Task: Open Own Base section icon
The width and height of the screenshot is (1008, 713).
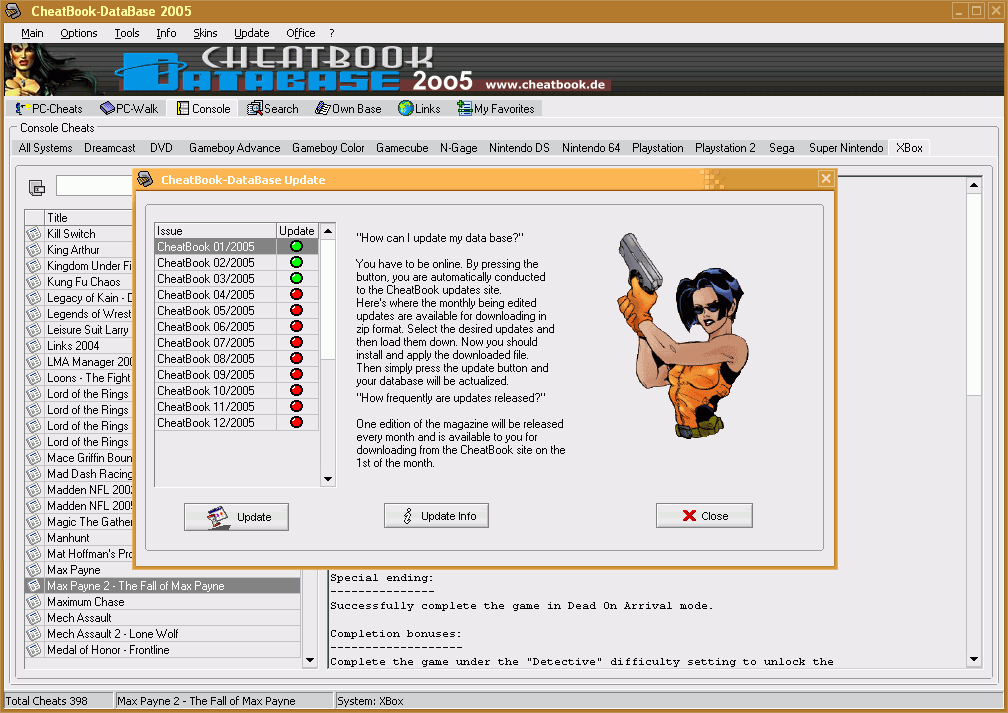Action: pos(322,109)
